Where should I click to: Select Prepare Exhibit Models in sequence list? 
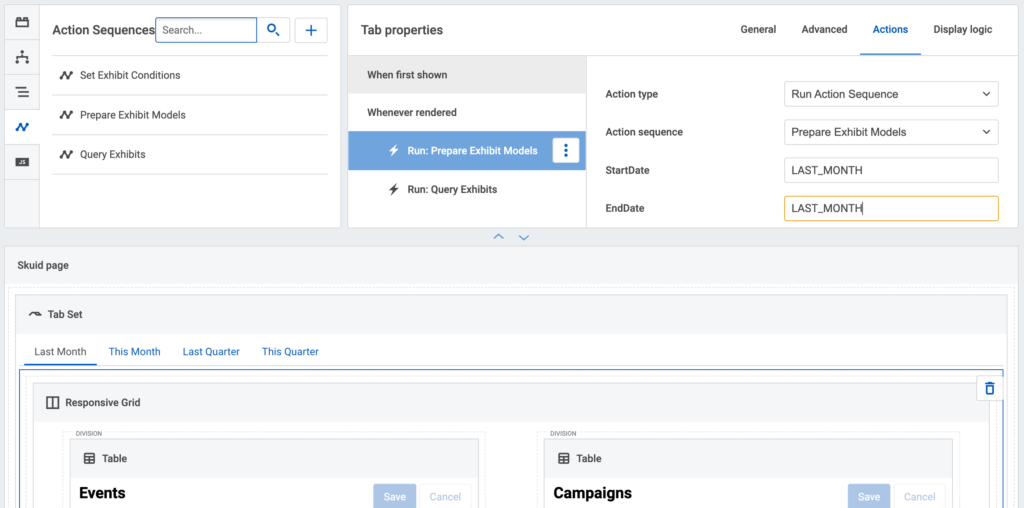[x=190, y=115]
